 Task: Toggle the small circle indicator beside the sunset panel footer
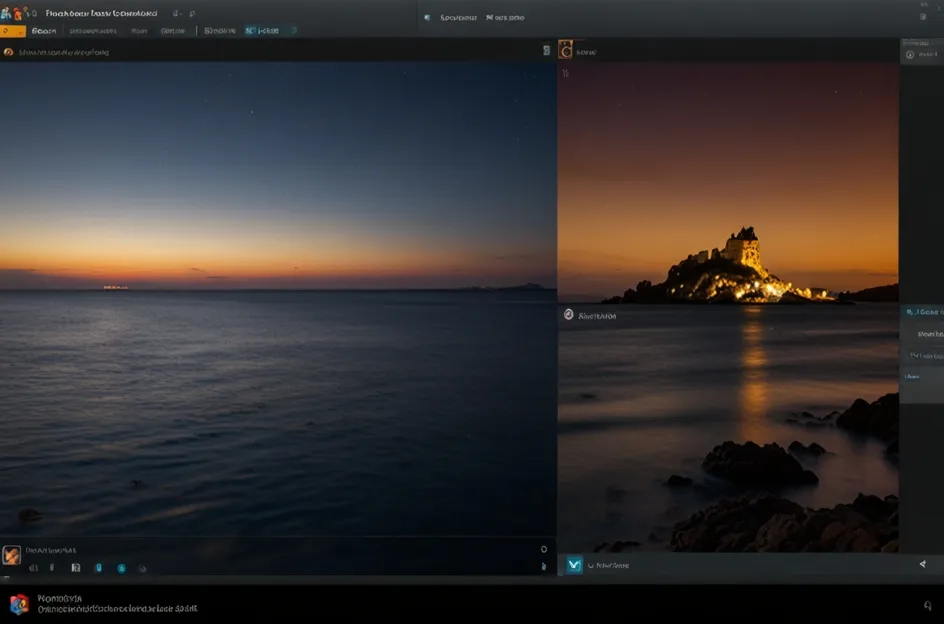544,549
